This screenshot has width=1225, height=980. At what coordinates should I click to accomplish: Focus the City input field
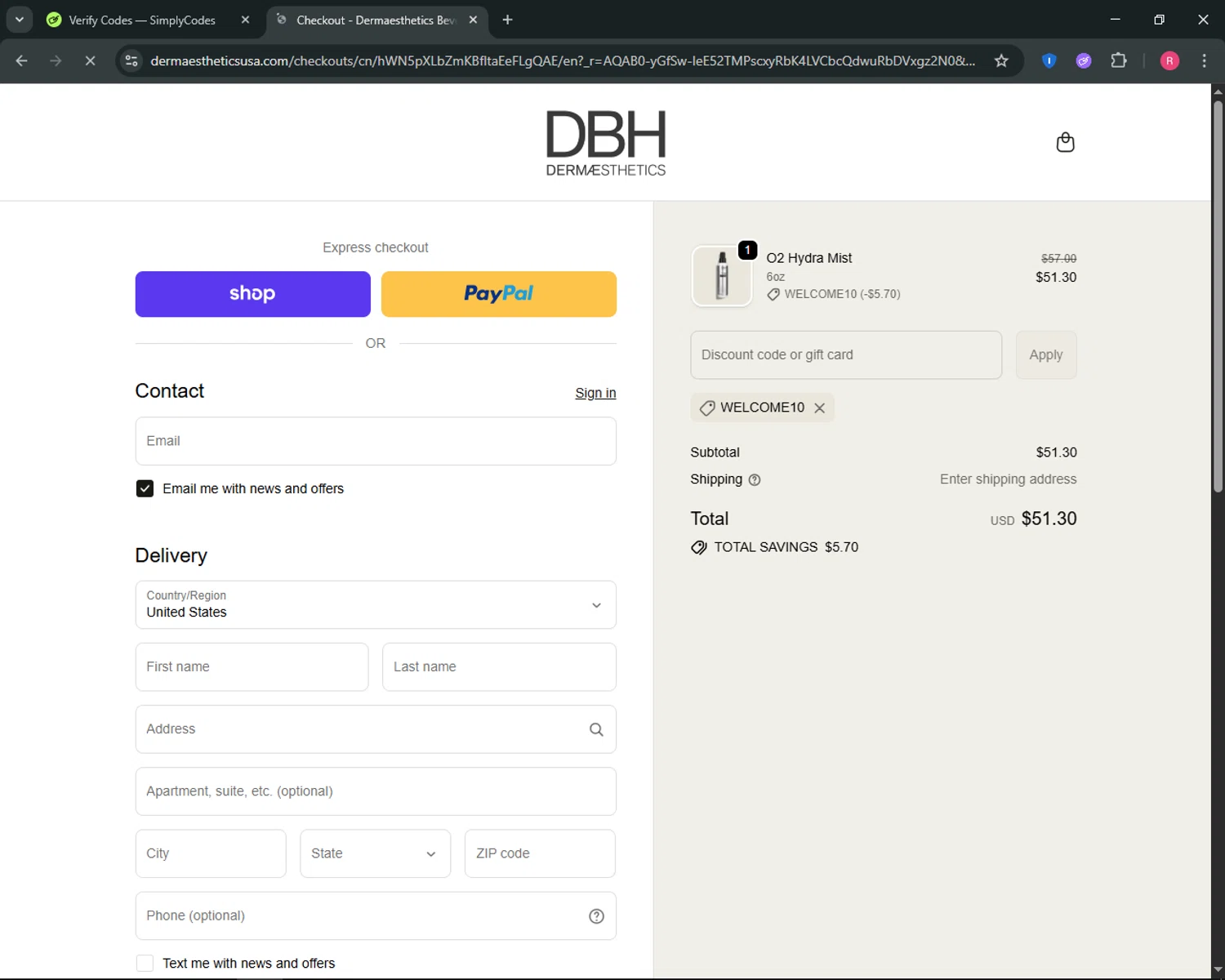click(211, 853)
